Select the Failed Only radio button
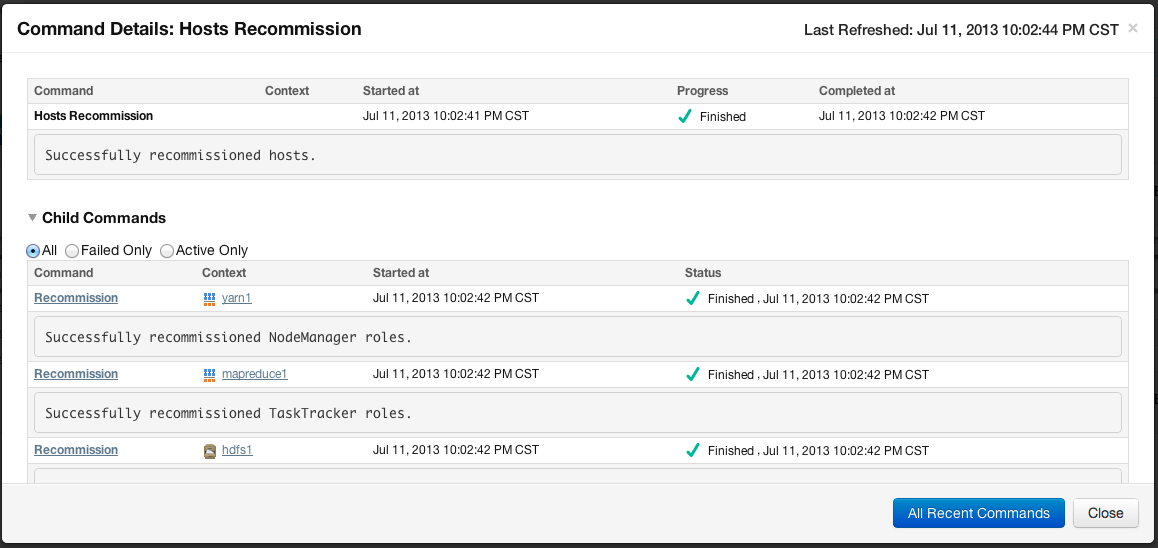This screenshot has height=548, width=1158. tap(72, 251)
